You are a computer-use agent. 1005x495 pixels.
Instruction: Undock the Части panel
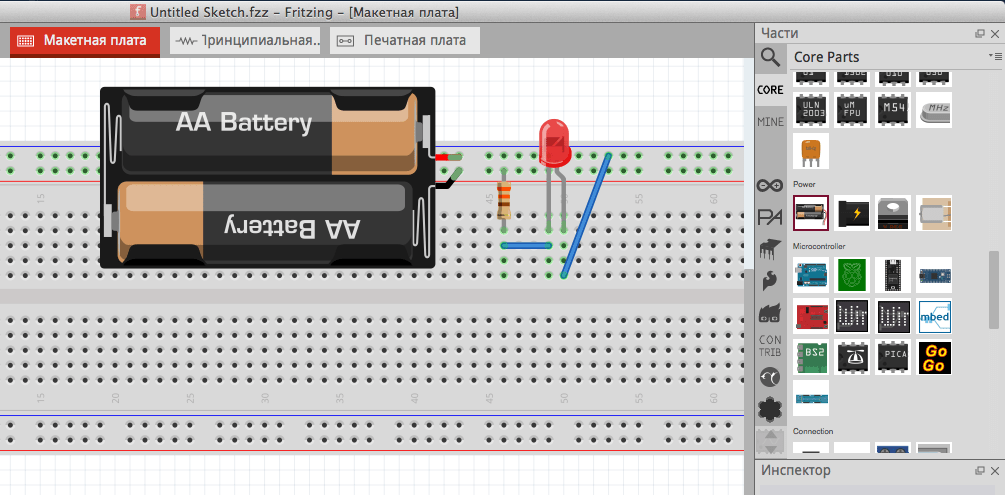pos(980,34)
